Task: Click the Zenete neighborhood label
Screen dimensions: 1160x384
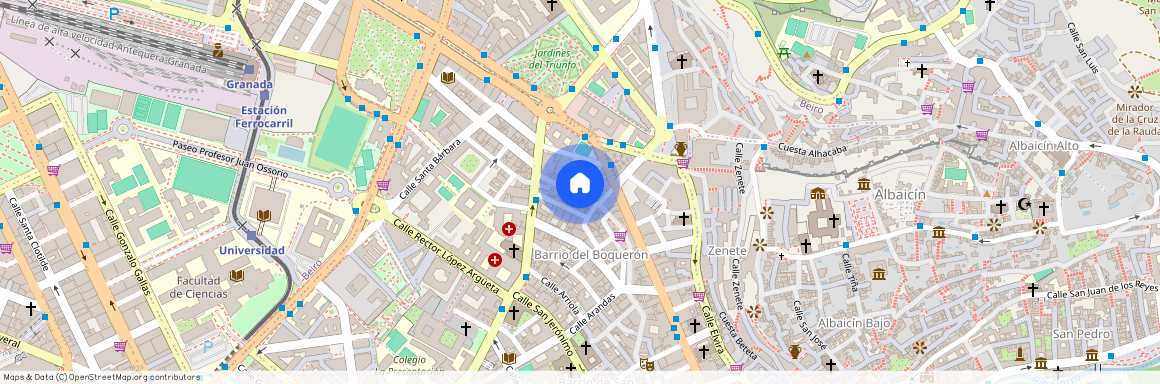Action: pos(726,251)
